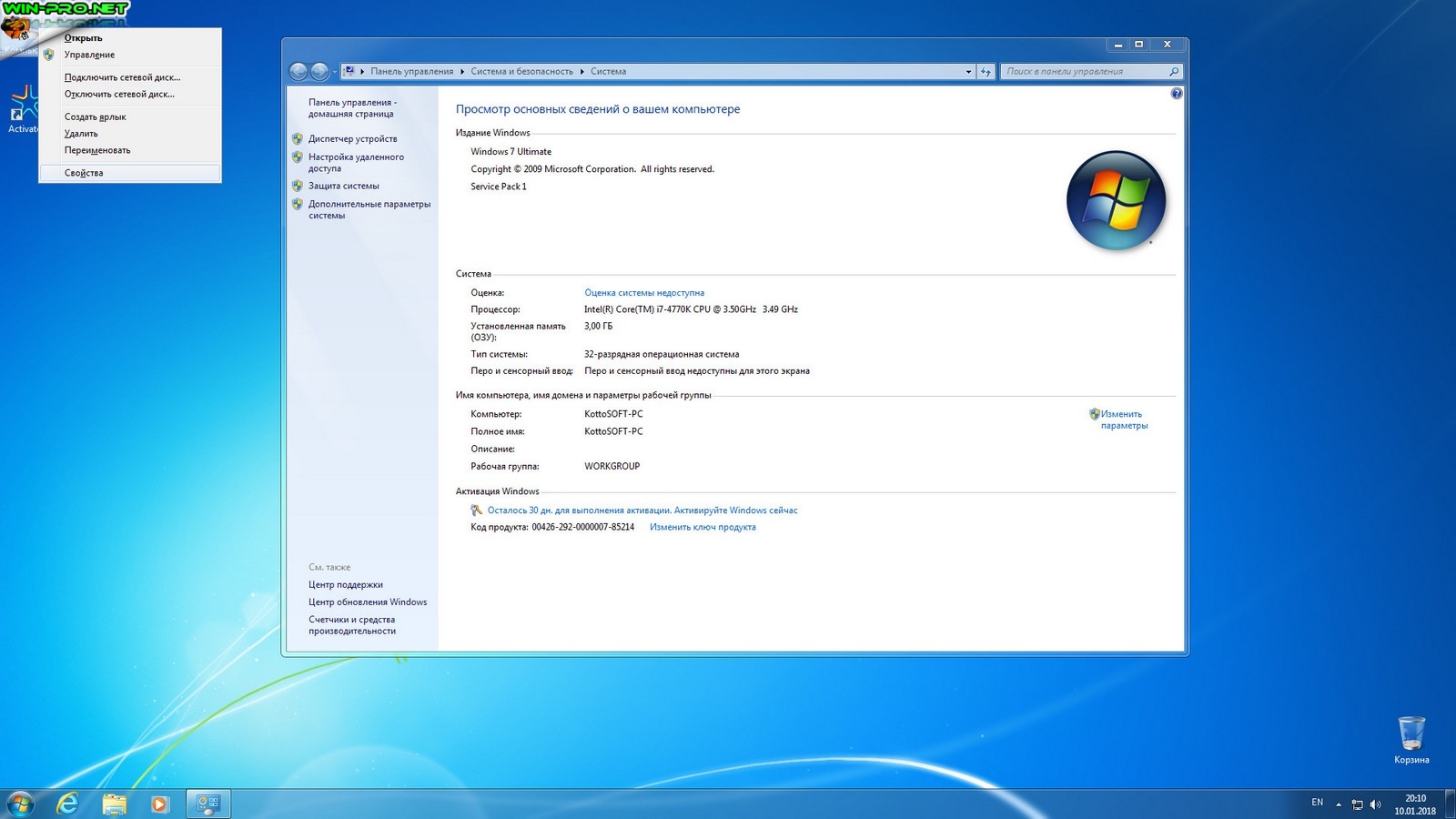Click the control panel search field
This screenshot has width=1456, height=819.
(1083, 72)
